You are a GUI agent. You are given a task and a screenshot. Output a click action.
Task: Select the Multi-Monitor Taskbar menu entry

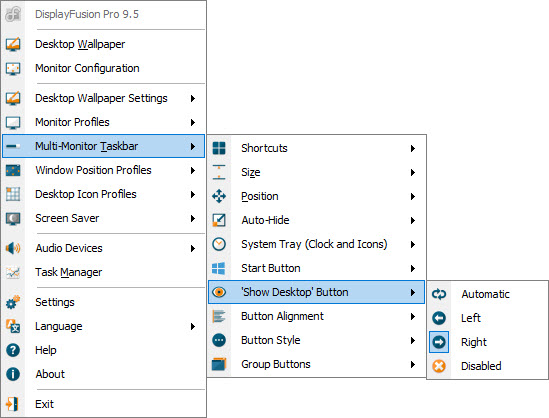click(x=104, y=146)
